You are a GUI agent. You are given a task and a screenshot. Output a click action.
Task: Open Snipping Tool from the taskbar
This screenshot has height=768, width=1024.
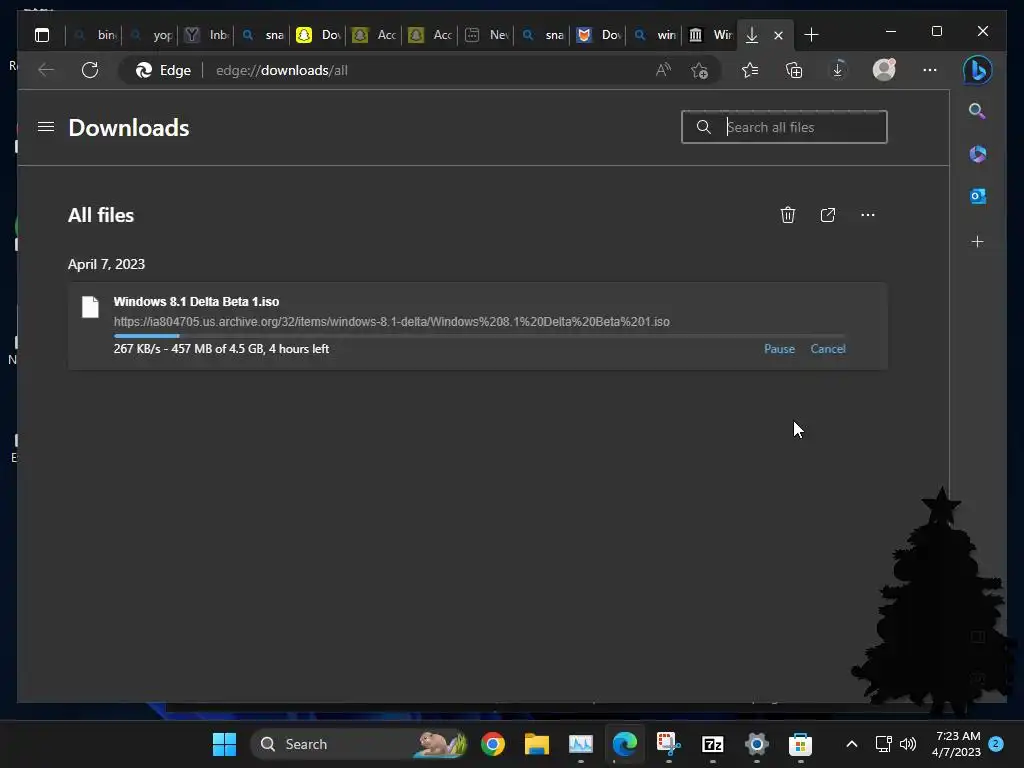669,744
